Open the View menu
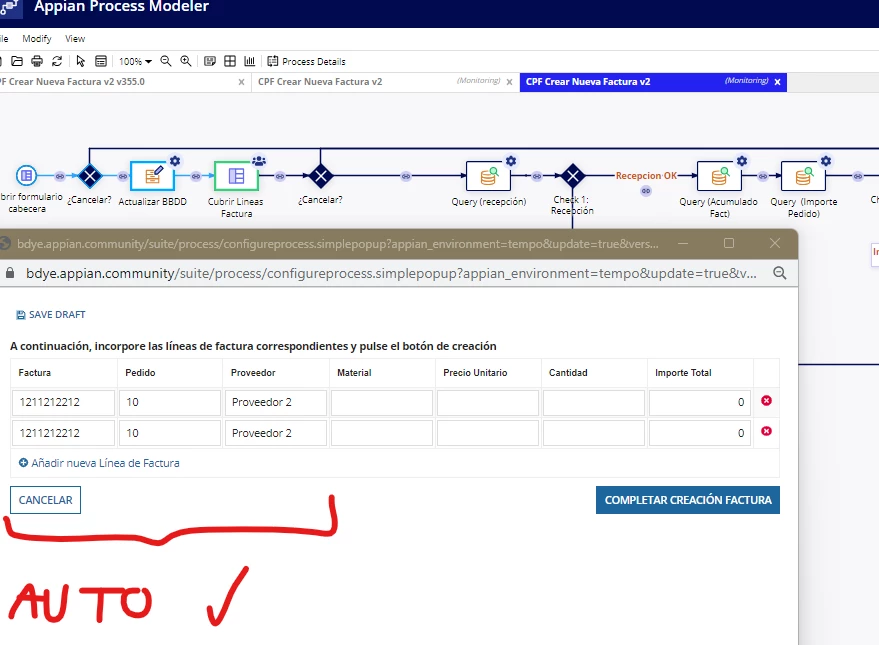This screenshot has width=879, height=645. tap(75, 39)
